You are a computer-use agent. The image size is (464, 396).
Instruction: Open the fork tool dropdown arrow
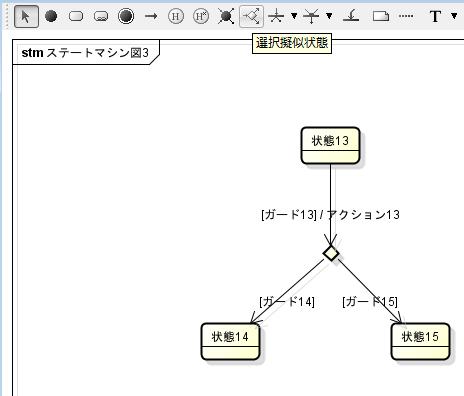tap(294, 16)
